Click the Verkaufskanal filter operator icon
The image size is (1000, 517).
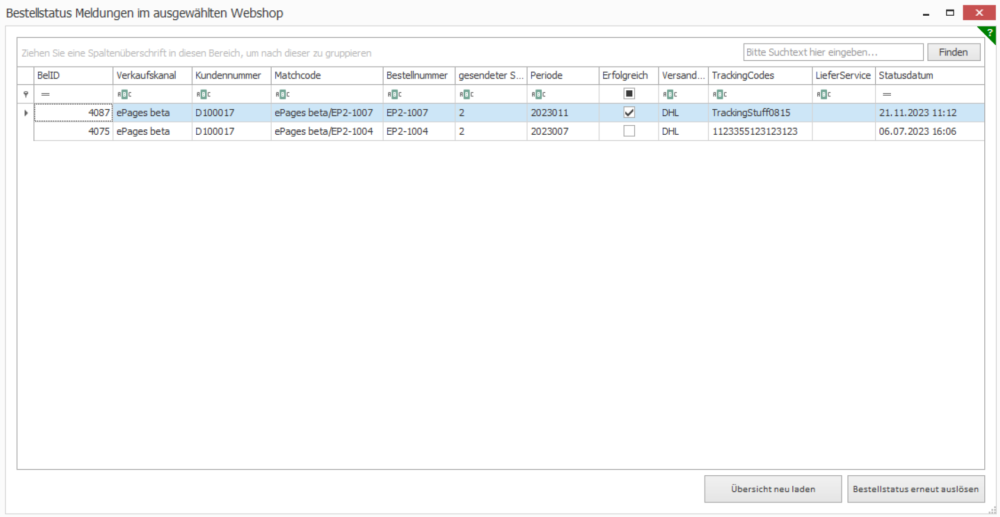[123, 94]
